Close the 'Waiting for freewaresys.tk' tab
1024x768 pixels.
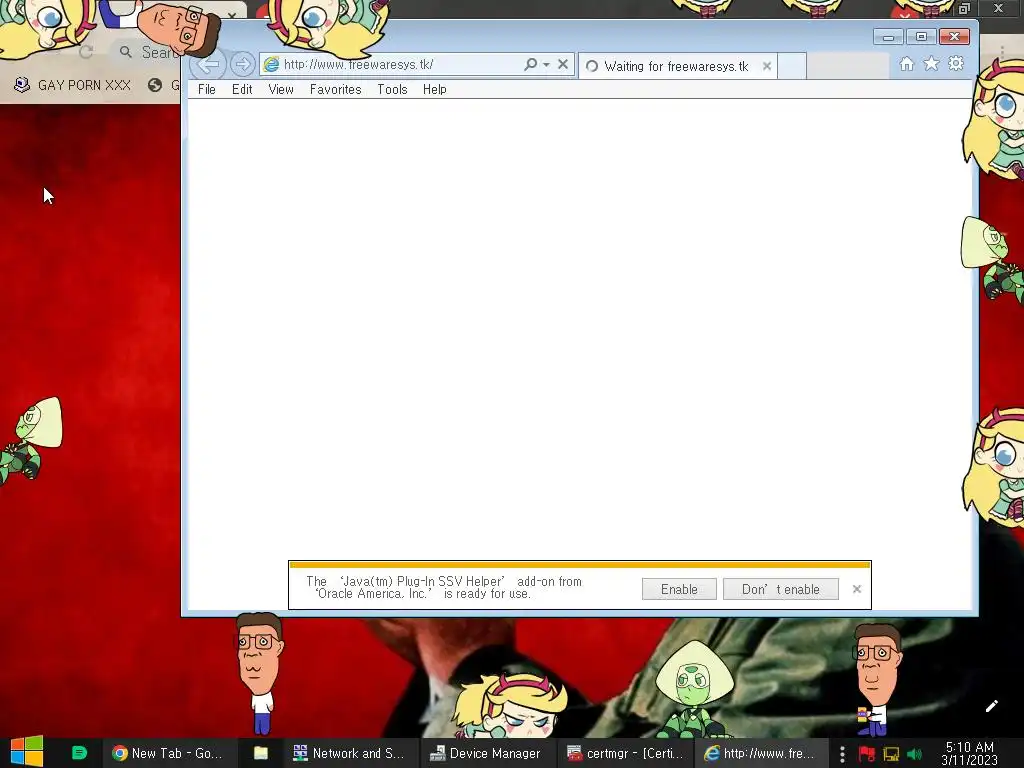pyautogui.click(x=767, y=66)
